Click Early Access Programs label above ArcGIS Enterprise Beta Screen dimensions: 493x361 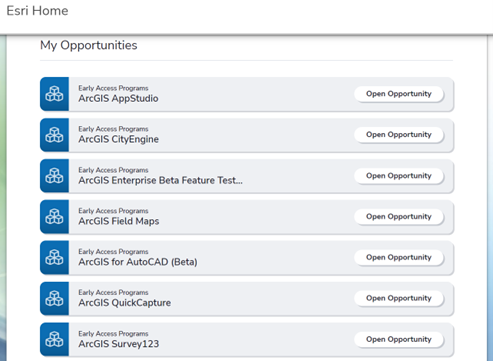(113, 170)
